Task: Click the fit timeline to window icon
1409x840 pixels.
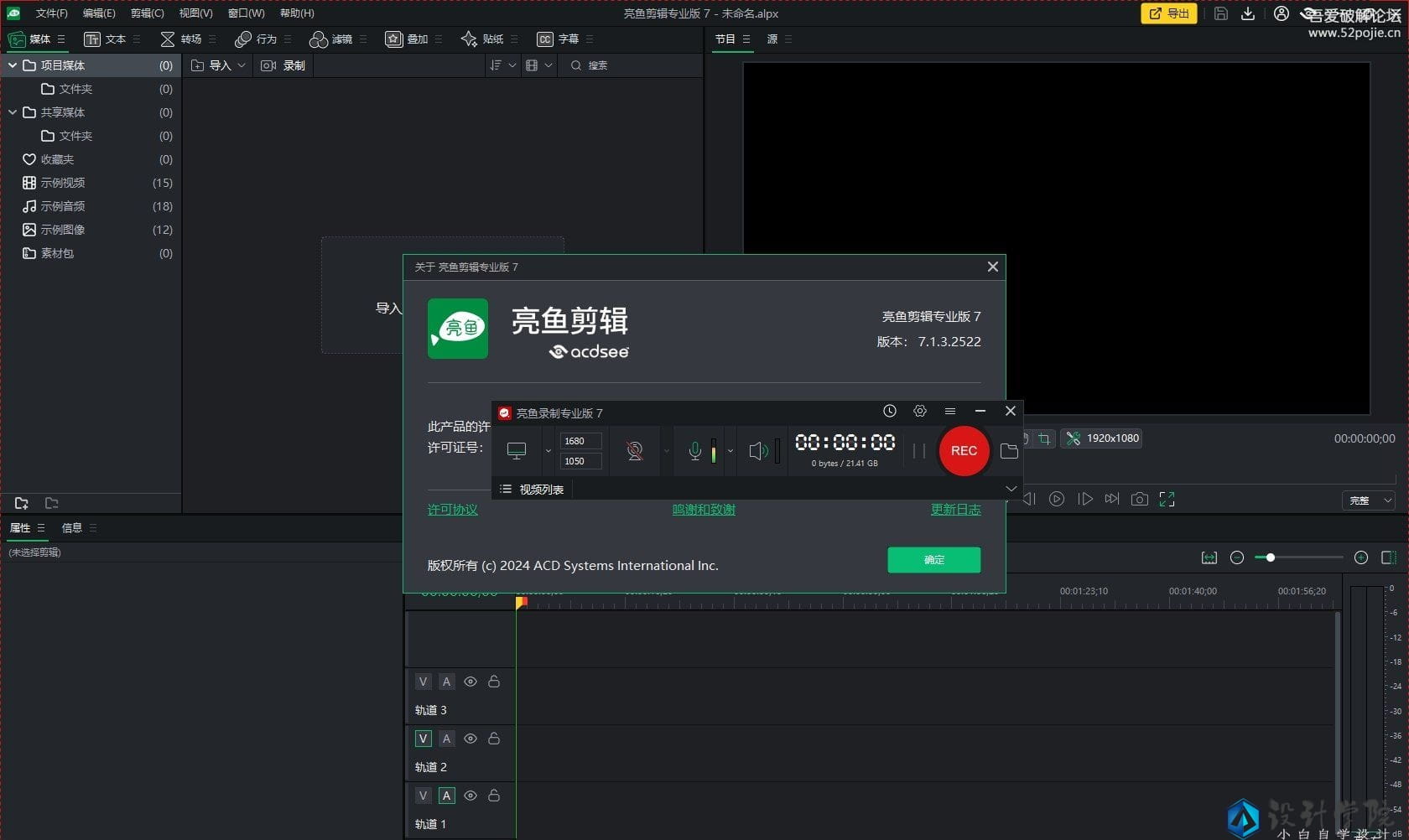Action: coord(1209,557)
